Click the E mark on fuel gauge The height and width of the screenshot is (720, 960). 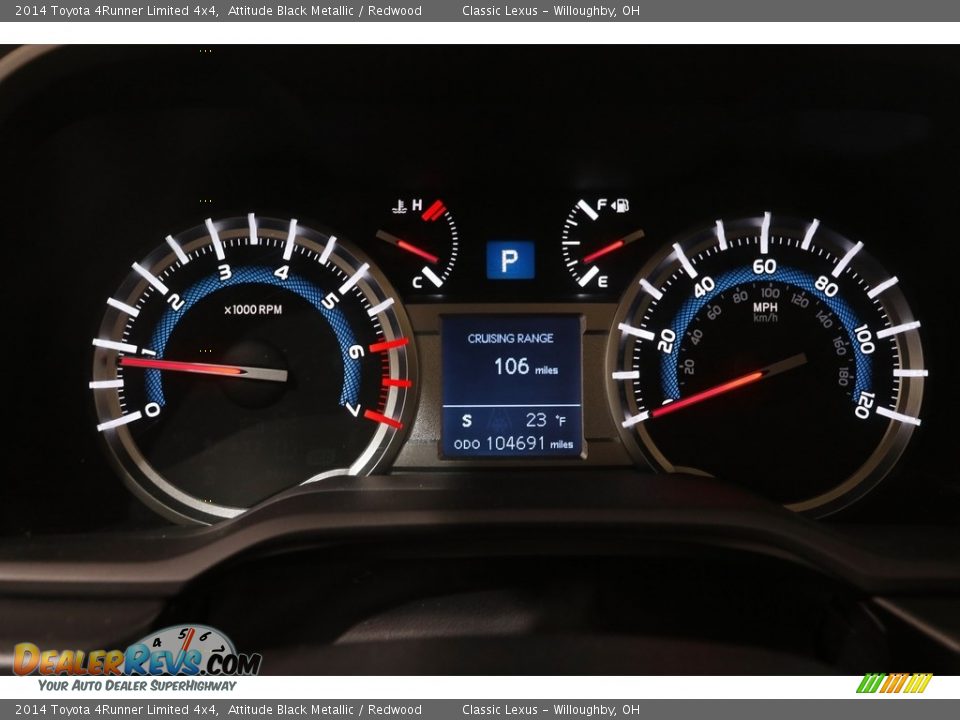point(602,282)
